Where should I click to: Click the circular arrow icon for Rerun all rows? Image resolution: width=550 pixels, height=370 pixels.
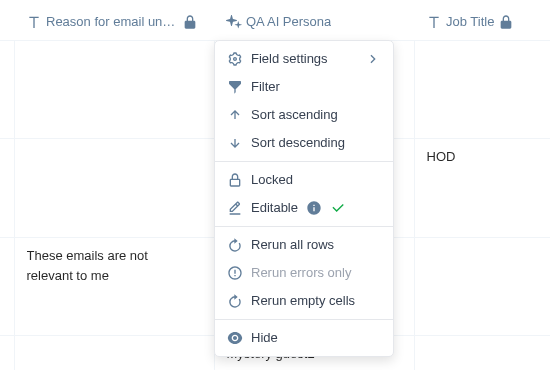coord(235,245)
